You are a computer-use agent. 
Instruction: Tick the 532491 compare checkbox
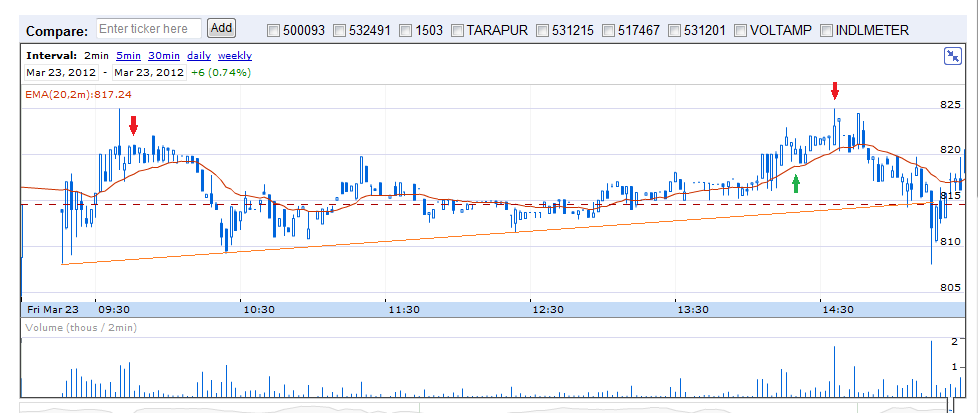[x=339, y=30]
